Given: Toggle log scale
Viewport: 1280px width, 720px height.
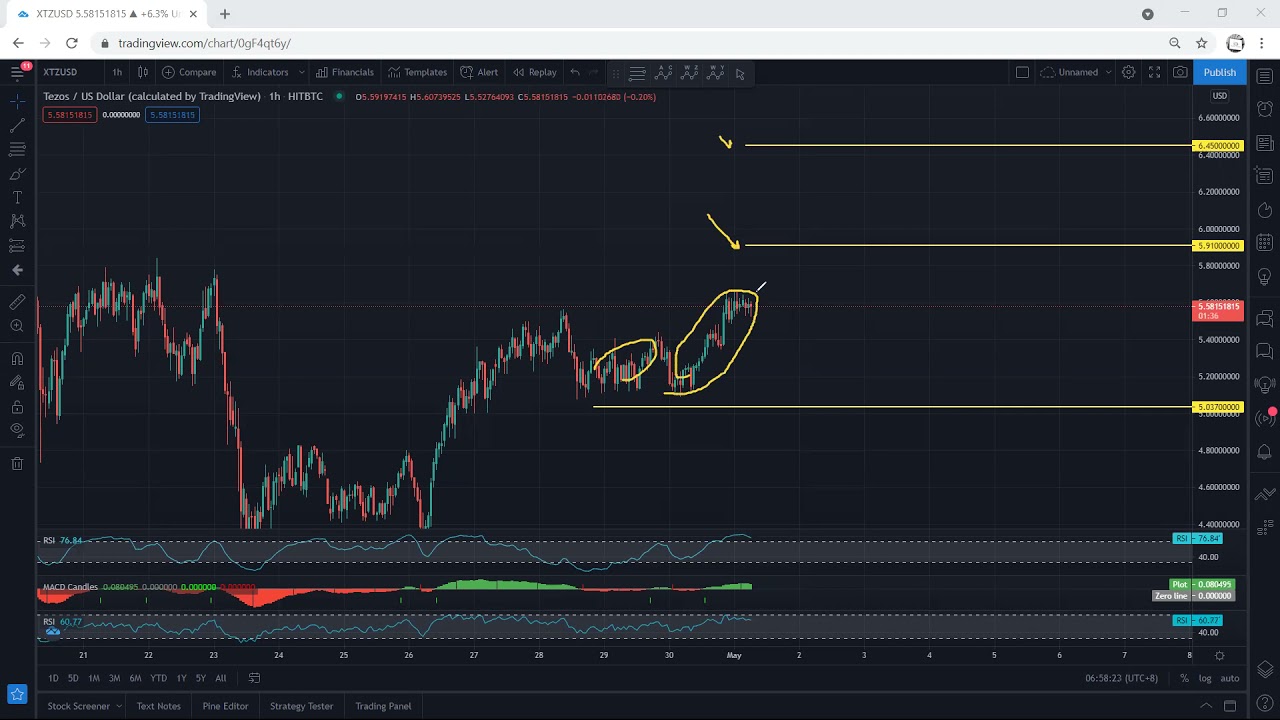Looking at the screenshot, I should 1205,678.
